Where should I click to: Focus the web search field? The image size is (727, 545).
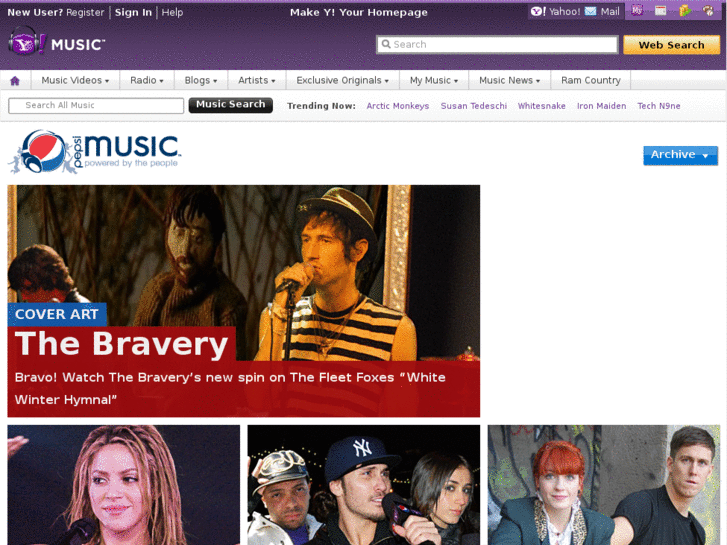497,45
